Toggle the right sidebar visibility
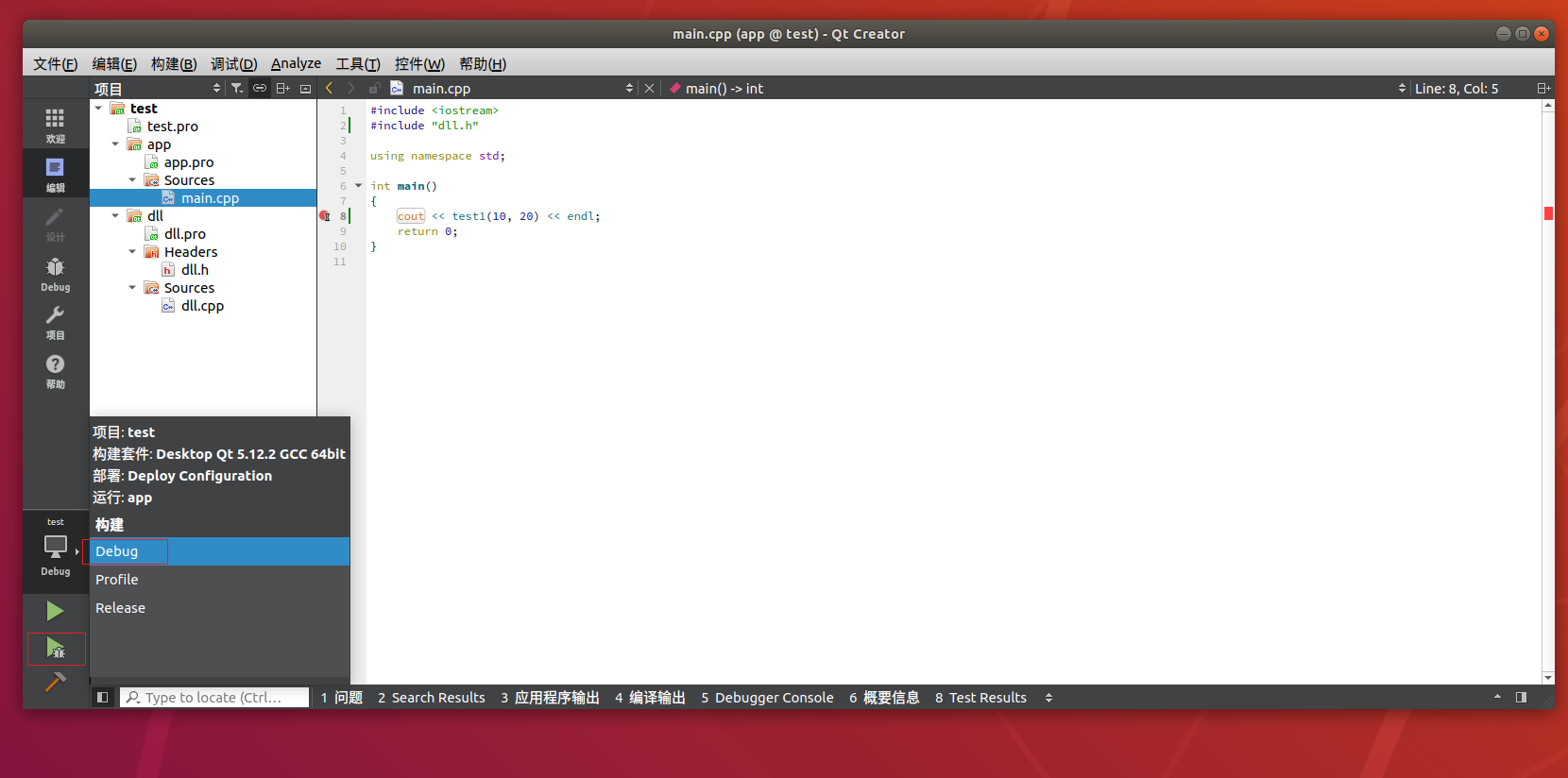Screen dimensions: 1568x778 click(1521, 697)
